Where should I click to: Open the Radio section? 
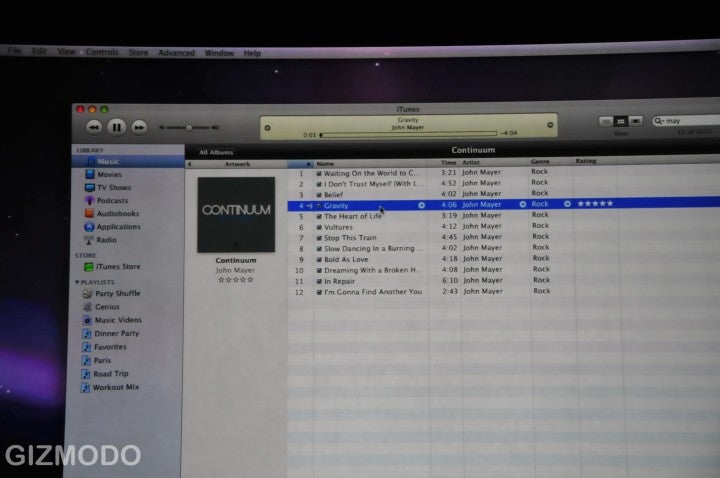point(101,240)
